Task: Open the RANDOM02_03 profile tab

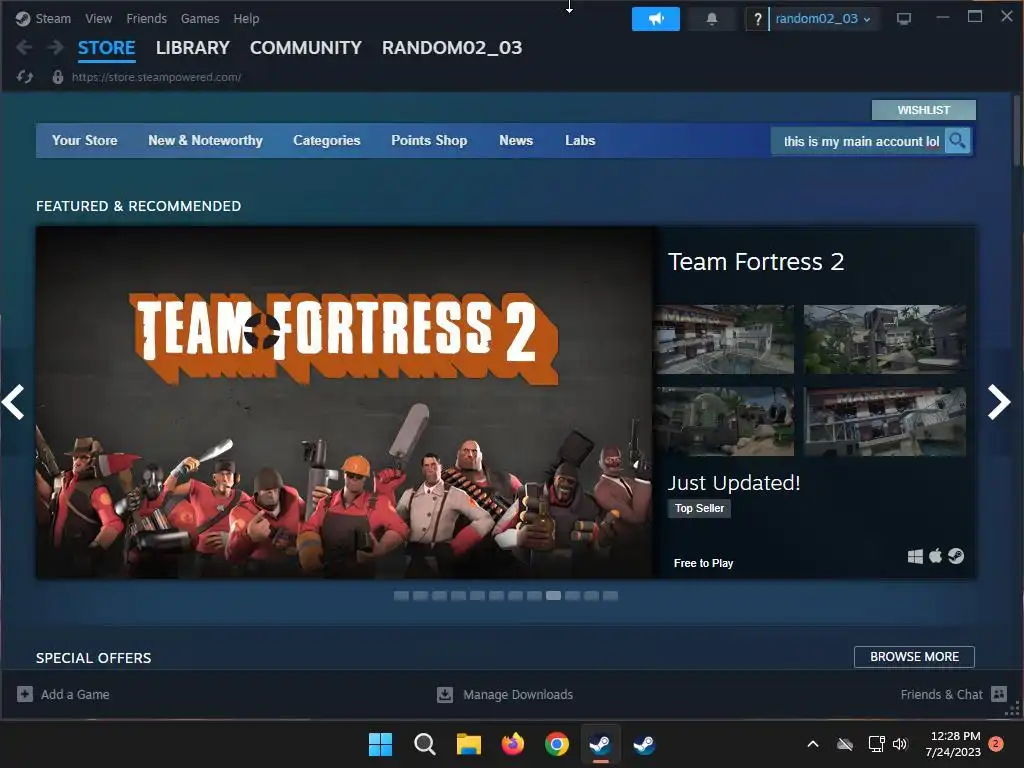Action: (452, 48)
